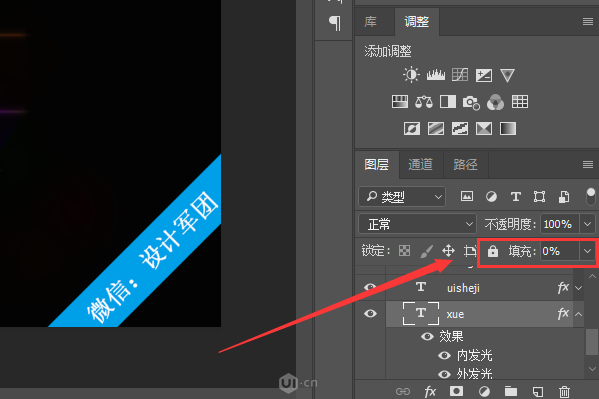599x399 pixels.
Task: Add a Brightness/Contrast adjustment
Action: [411, 75]
